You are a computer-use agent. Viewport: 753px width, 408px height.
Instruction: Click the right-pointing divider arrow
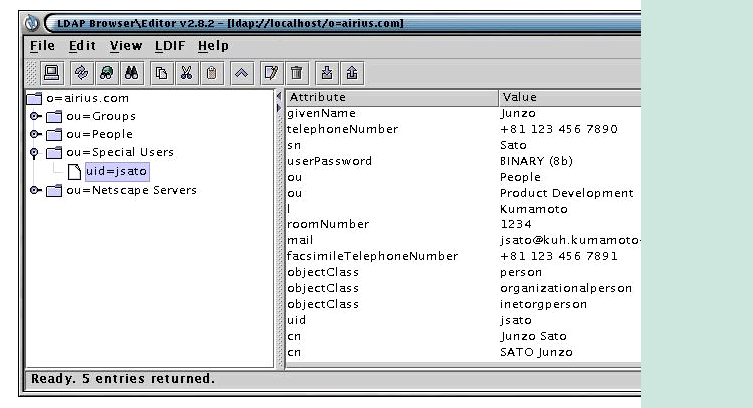click(x=279, y=108)
